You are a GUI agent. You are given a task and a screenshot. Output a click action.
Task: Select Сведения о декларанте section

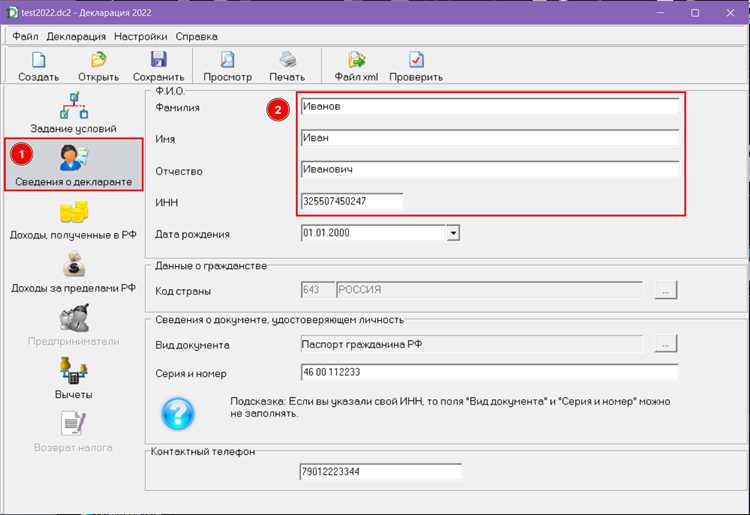[x=74, y=165]
